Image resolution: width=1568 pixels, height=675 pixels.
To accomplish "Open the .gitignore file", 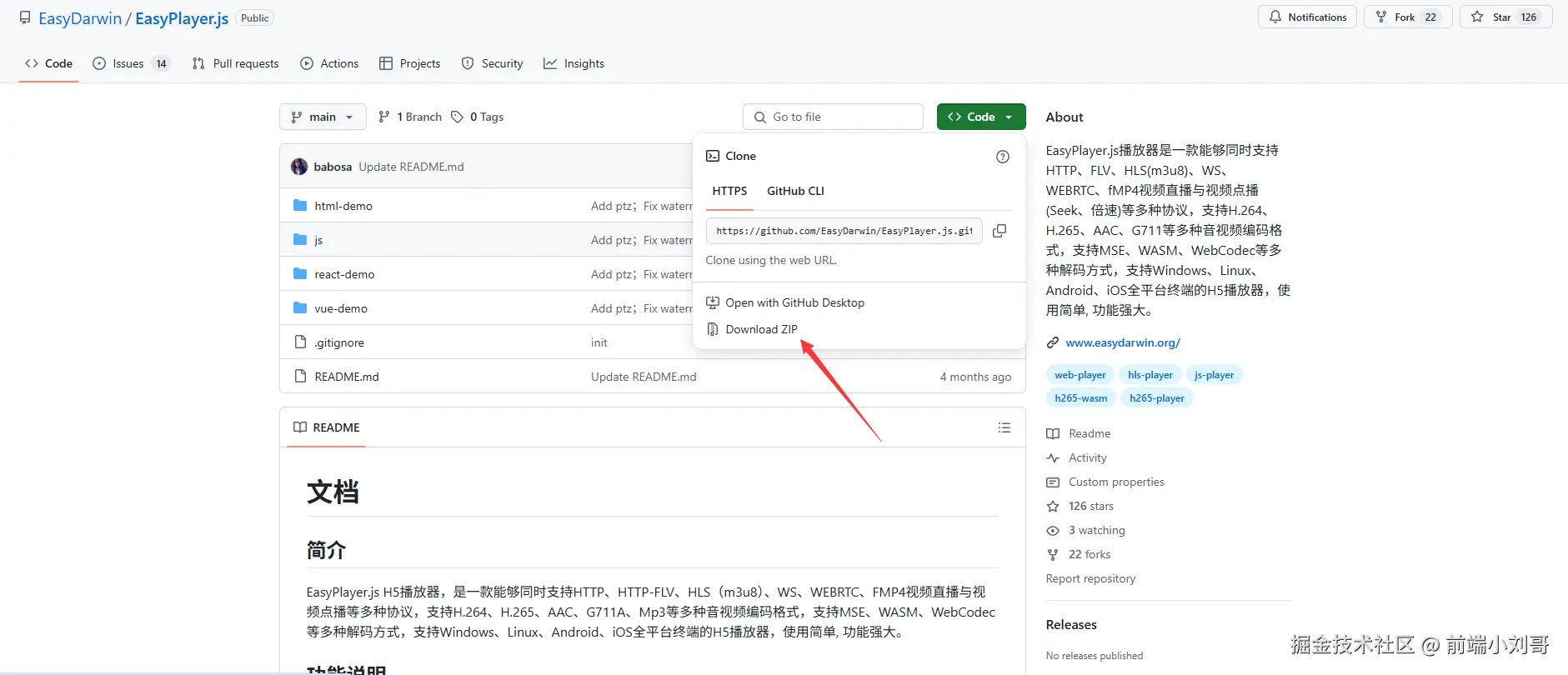I will pos(339,342).
